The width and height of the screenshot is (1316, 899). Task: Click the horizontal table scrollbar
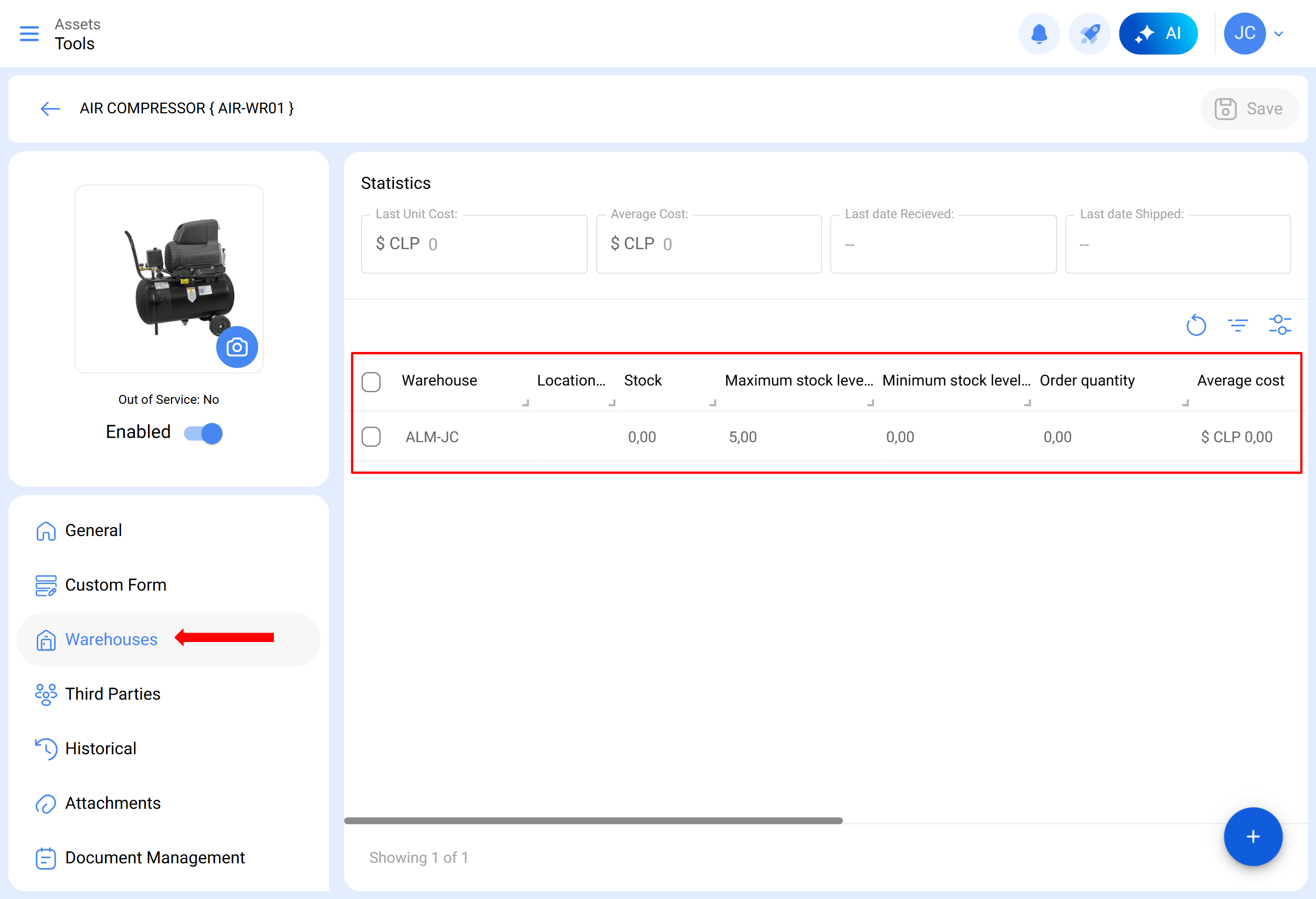coord(593,820)
